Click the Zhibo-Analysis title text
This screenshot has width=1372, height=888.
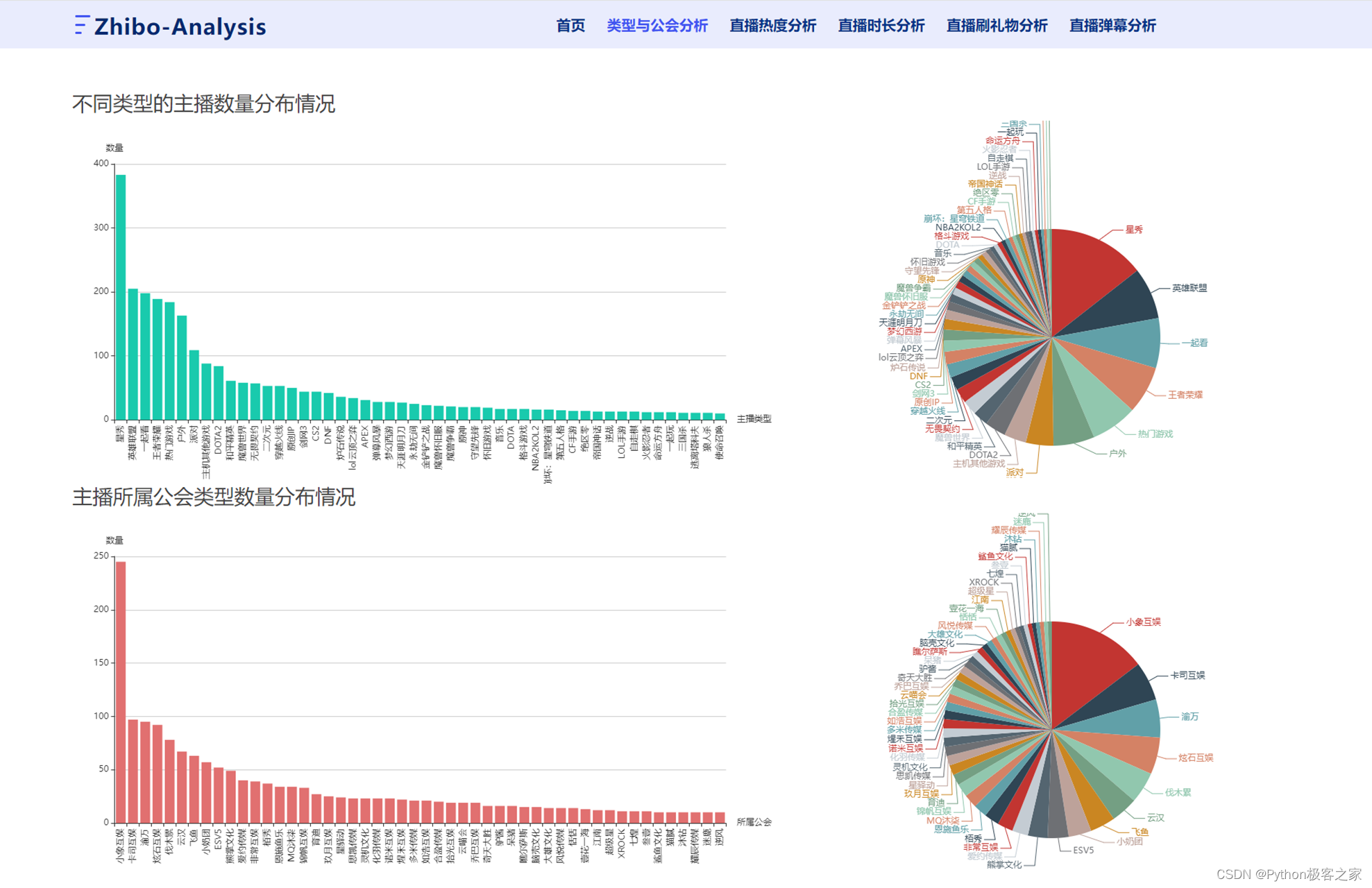pyautogui.click(x=180, y=26)
